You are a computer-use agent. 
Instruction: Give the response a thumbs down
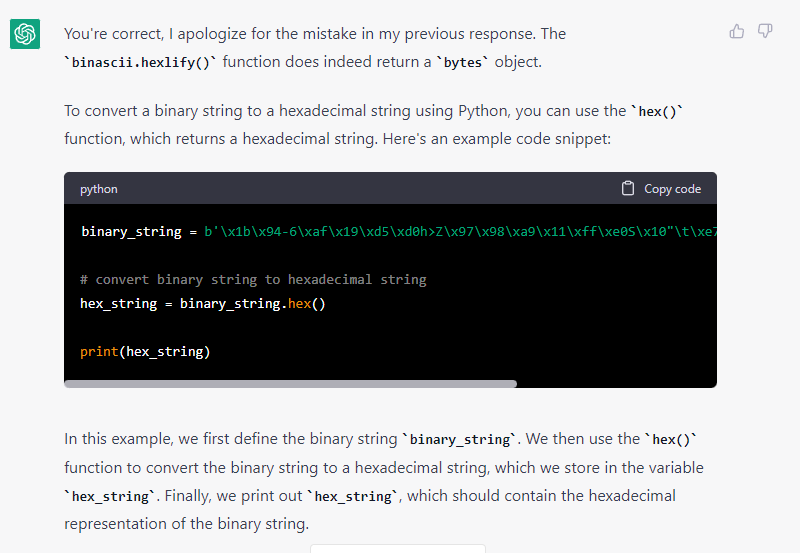click(x=765, y=31)
